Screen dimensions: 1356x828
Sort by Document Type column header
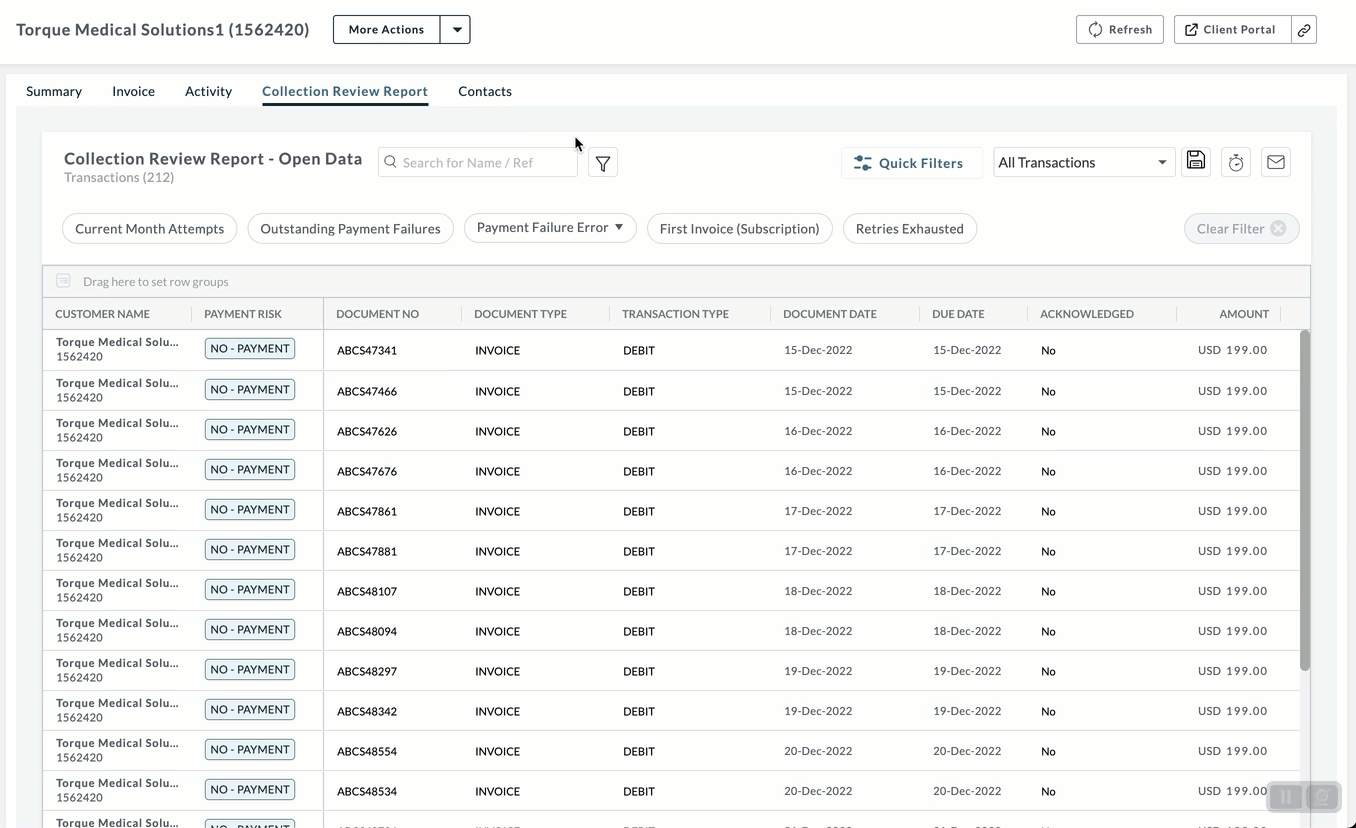520,314
